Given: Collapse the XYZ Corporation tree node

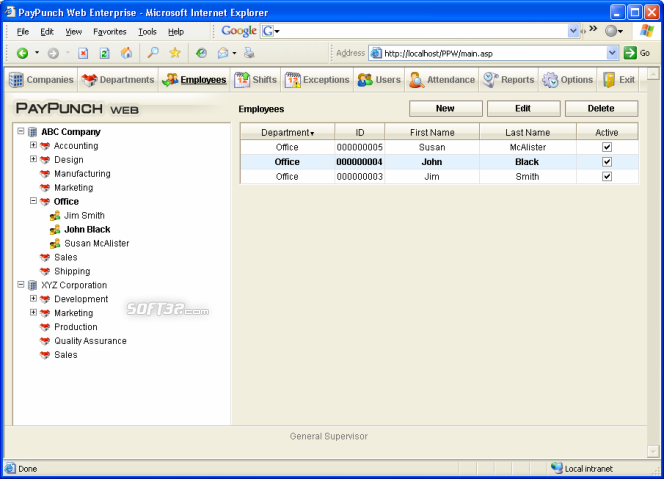Looking at the screenshot, I should [20, 285].
